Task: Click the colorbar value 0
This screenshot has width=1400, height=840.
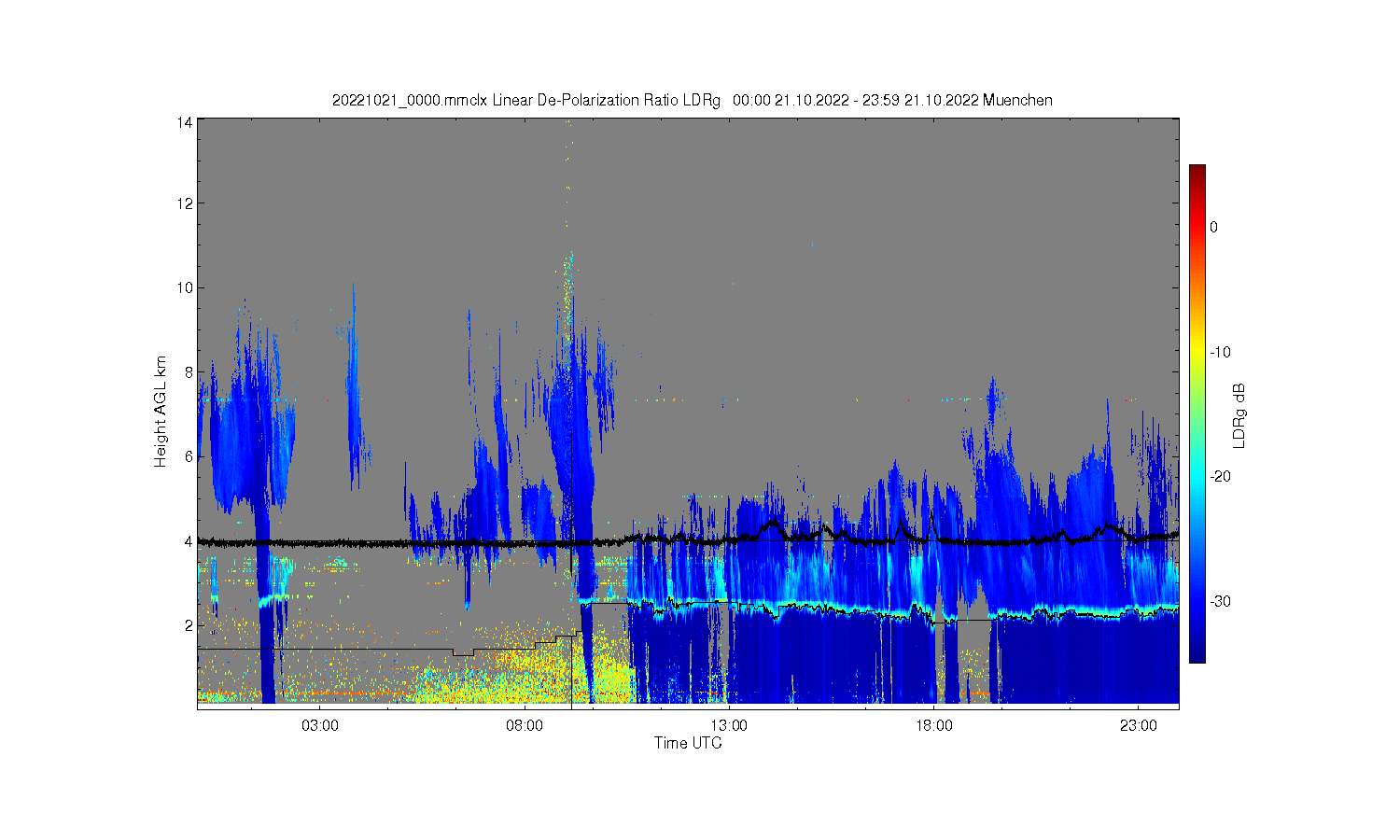Action: pos(1214,227)
